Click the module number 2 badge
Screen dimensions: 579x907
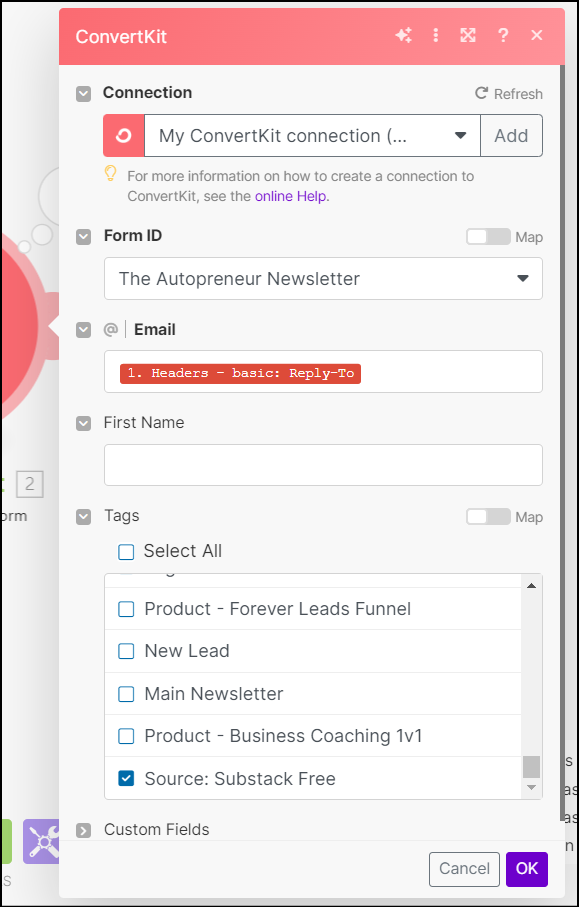point(29,485)
